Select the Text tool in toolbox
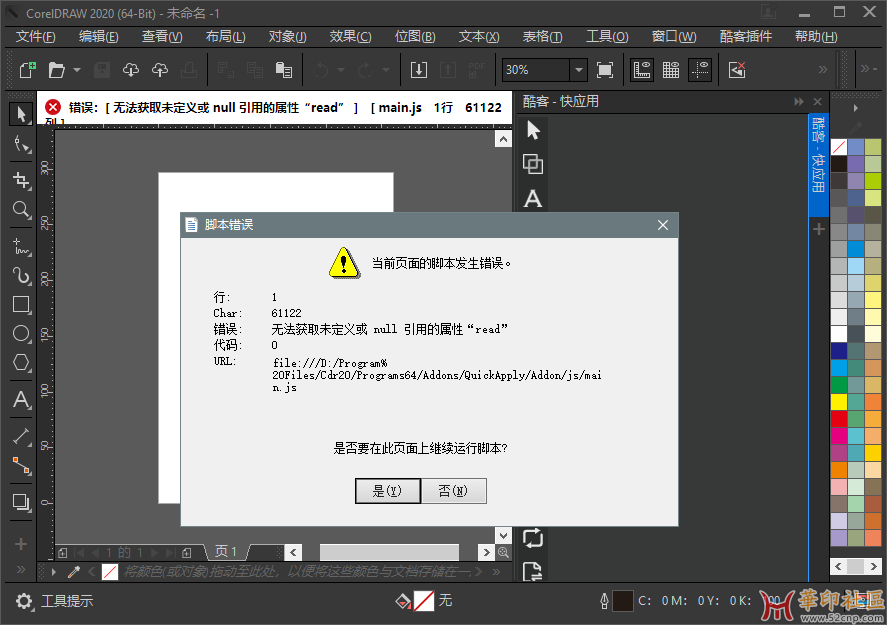The image size is (887, 625). point(21,400)
